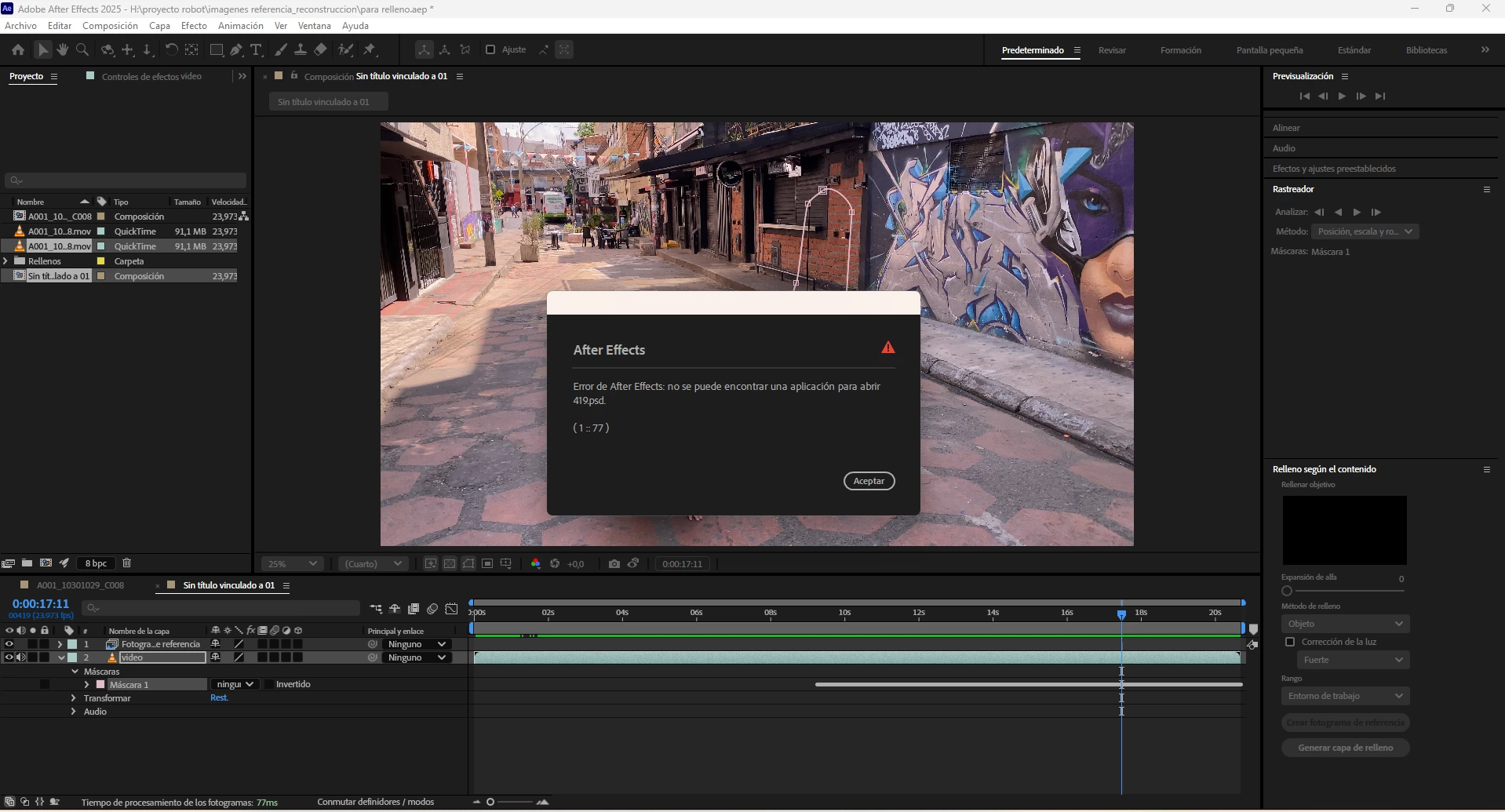Open the (Cuarto) resolution dropdown

[374, 563]
